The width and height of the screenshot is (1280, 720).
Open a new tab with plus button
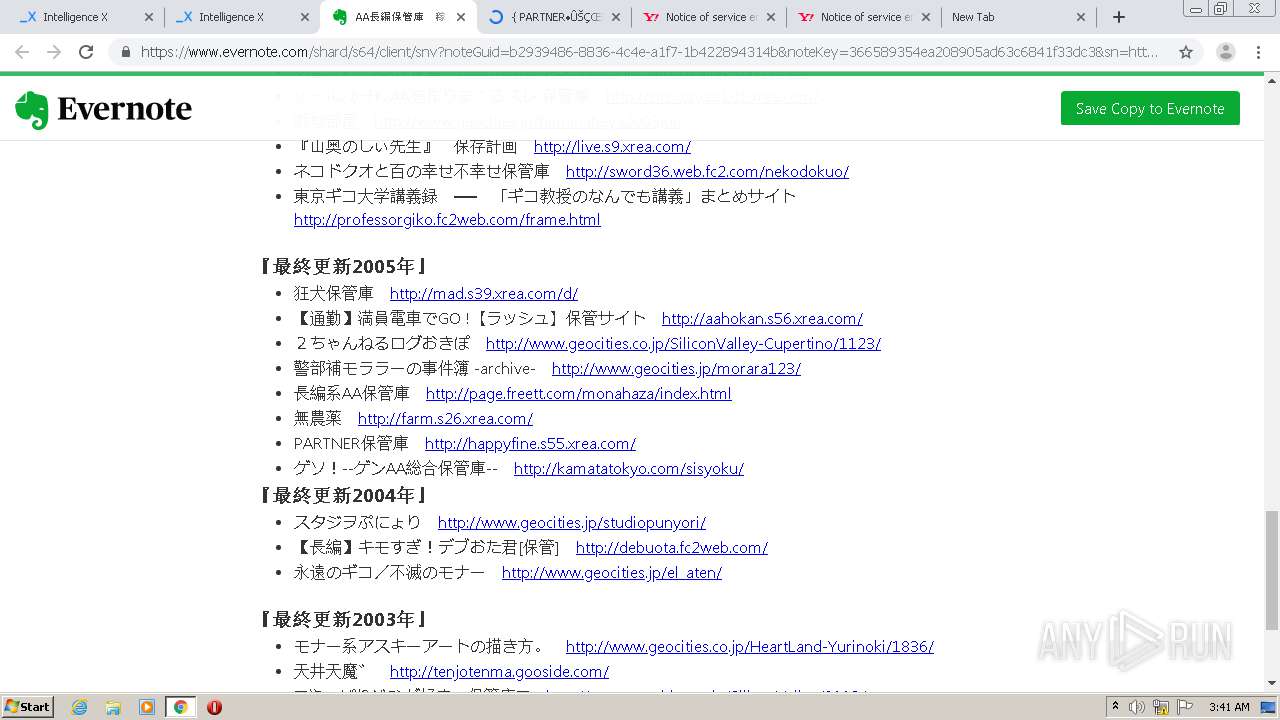[x=1119, y=17]
